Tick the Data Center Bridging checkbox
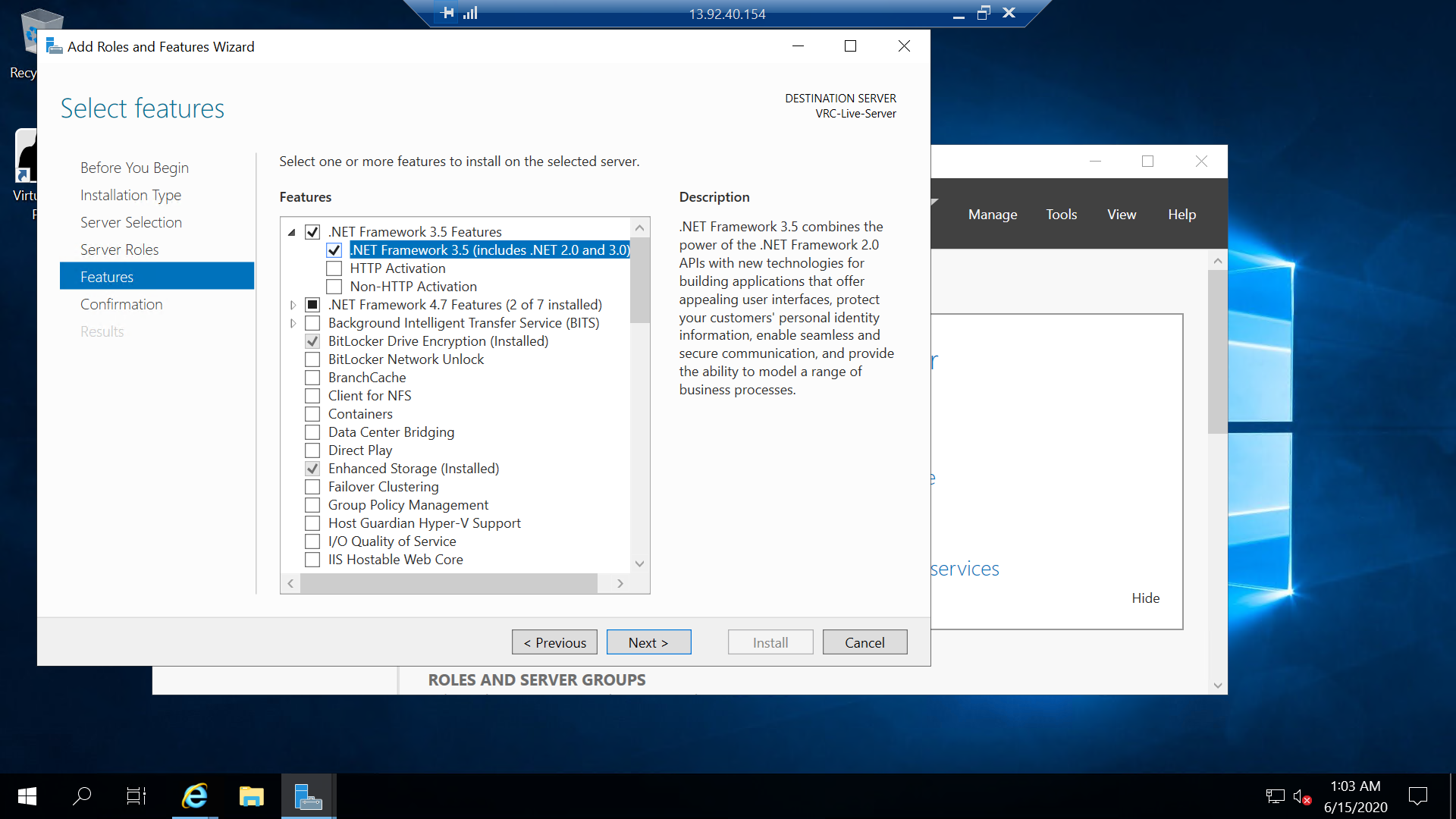Image resolution: width=1456 pixels, height=819 pixels. click(312, 432)
